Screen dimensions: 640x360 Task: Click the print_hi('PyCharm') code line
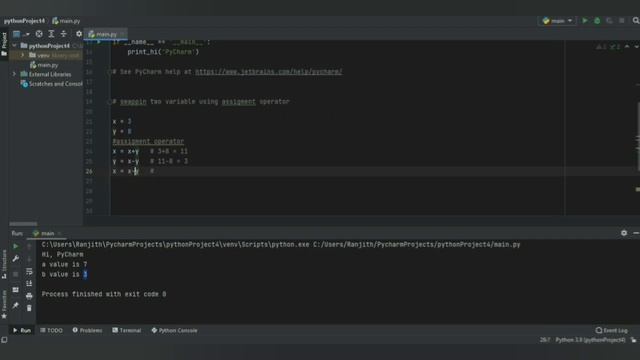(x=163, y=52)
